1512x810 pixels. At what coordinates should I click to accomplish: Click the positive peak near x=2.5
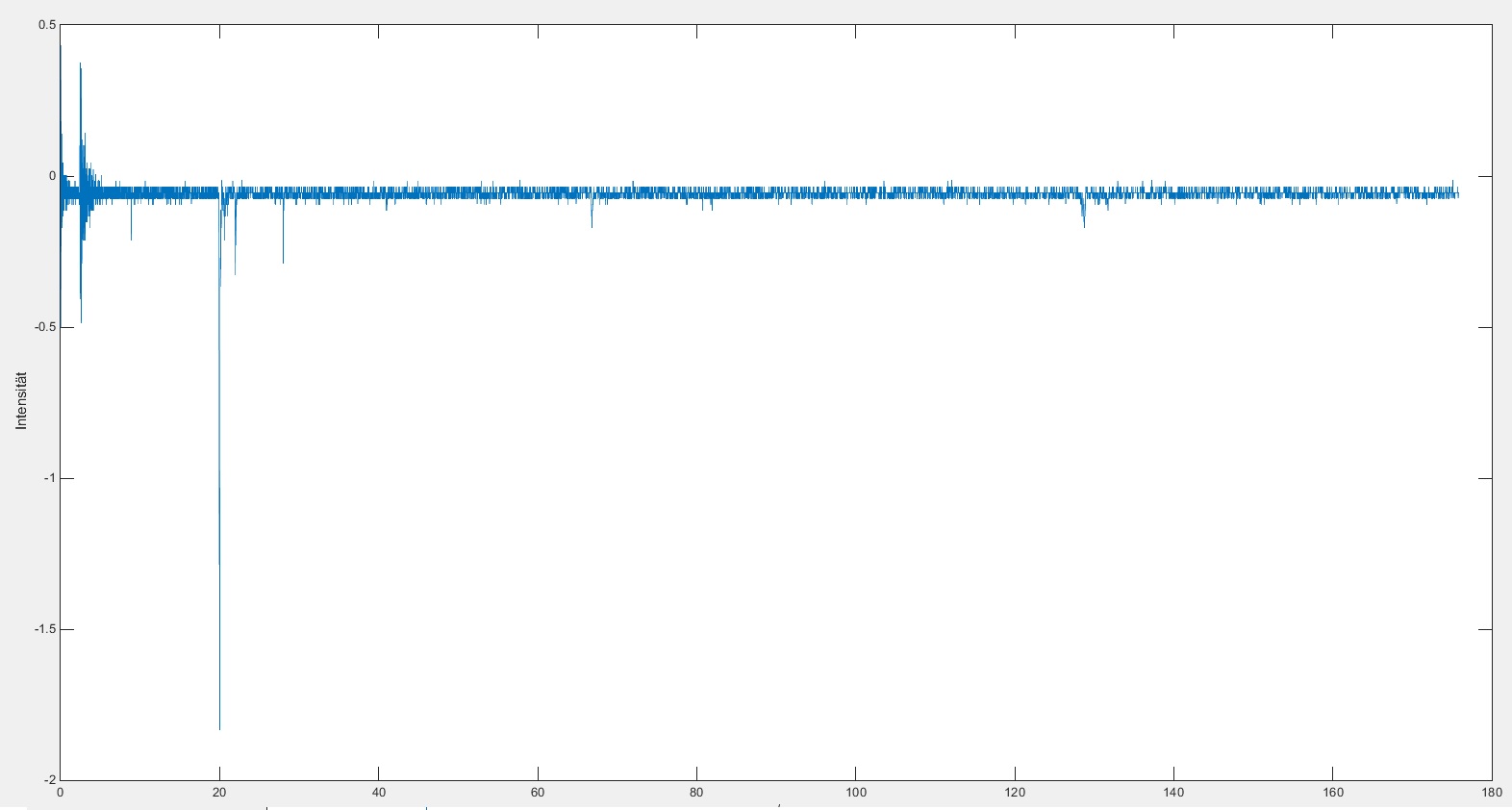(x=80, y=67)
